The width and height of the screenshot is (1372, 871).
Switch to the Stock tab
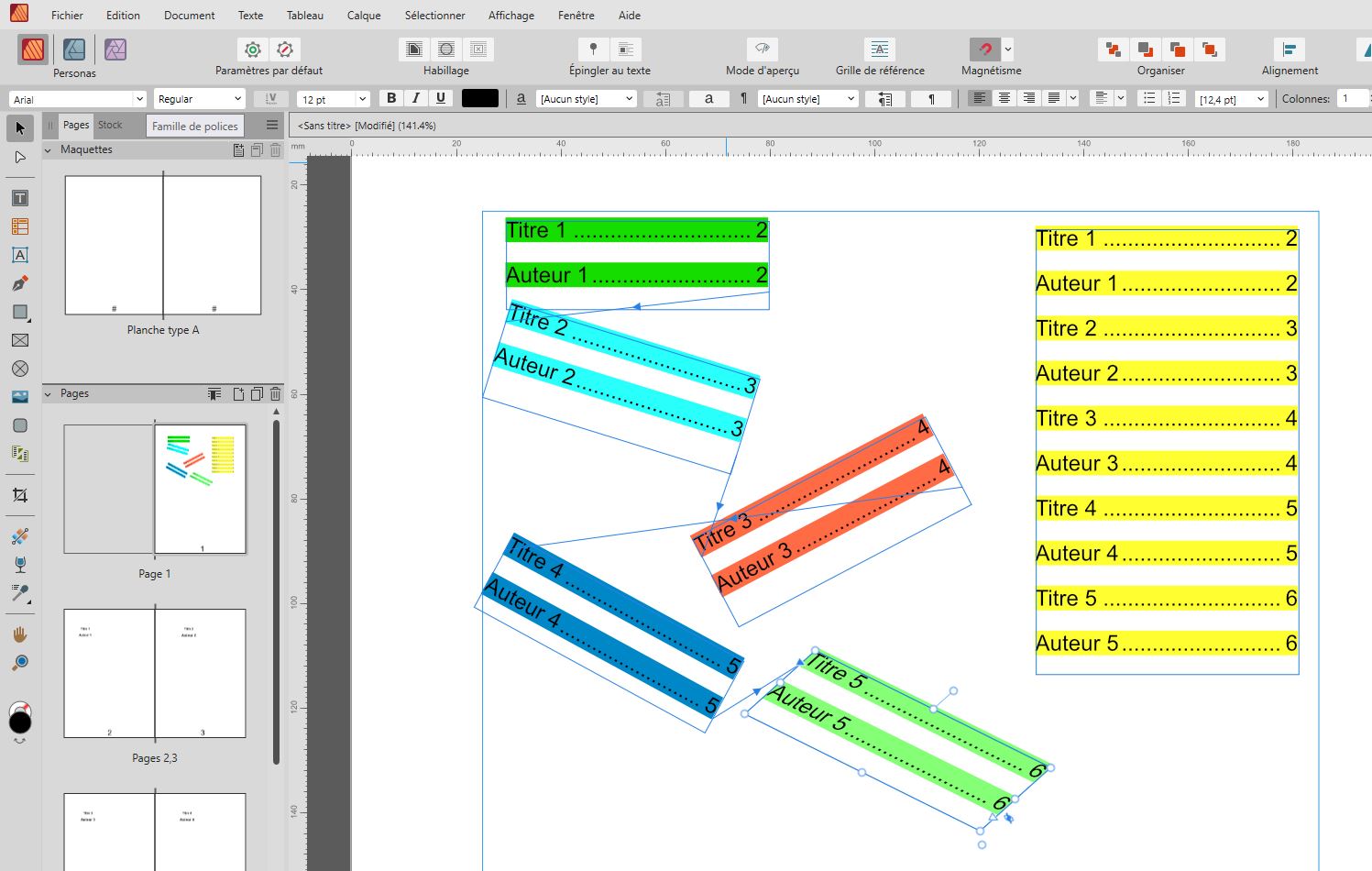pos(110,125)
